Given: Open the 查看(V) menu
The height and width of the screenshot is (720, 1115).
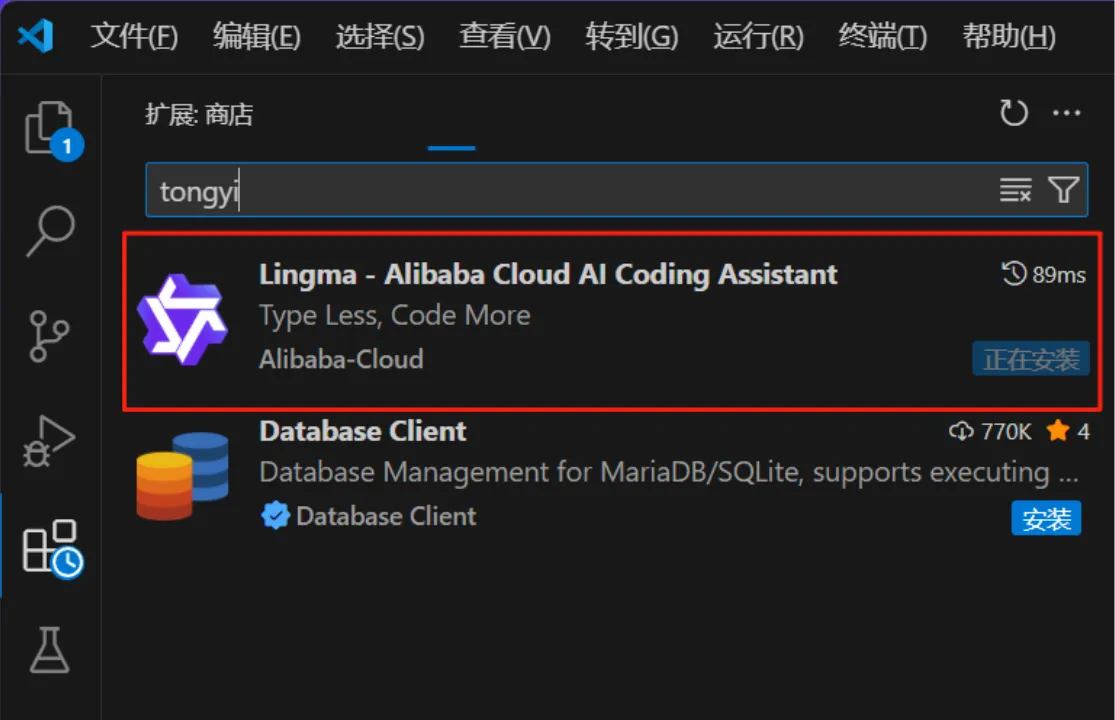Looking at the screenshot, I should click(505, 36).
